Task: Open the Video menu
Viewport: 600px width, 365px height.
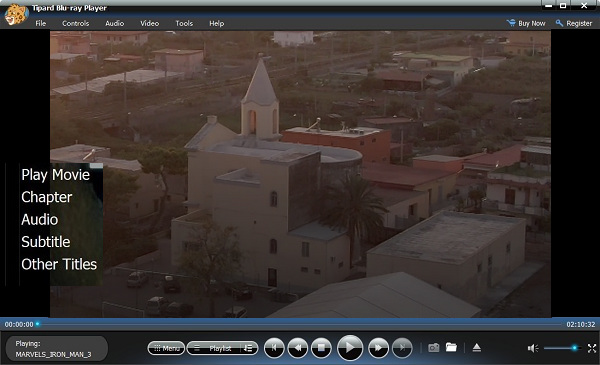Action: pos(149,23)
